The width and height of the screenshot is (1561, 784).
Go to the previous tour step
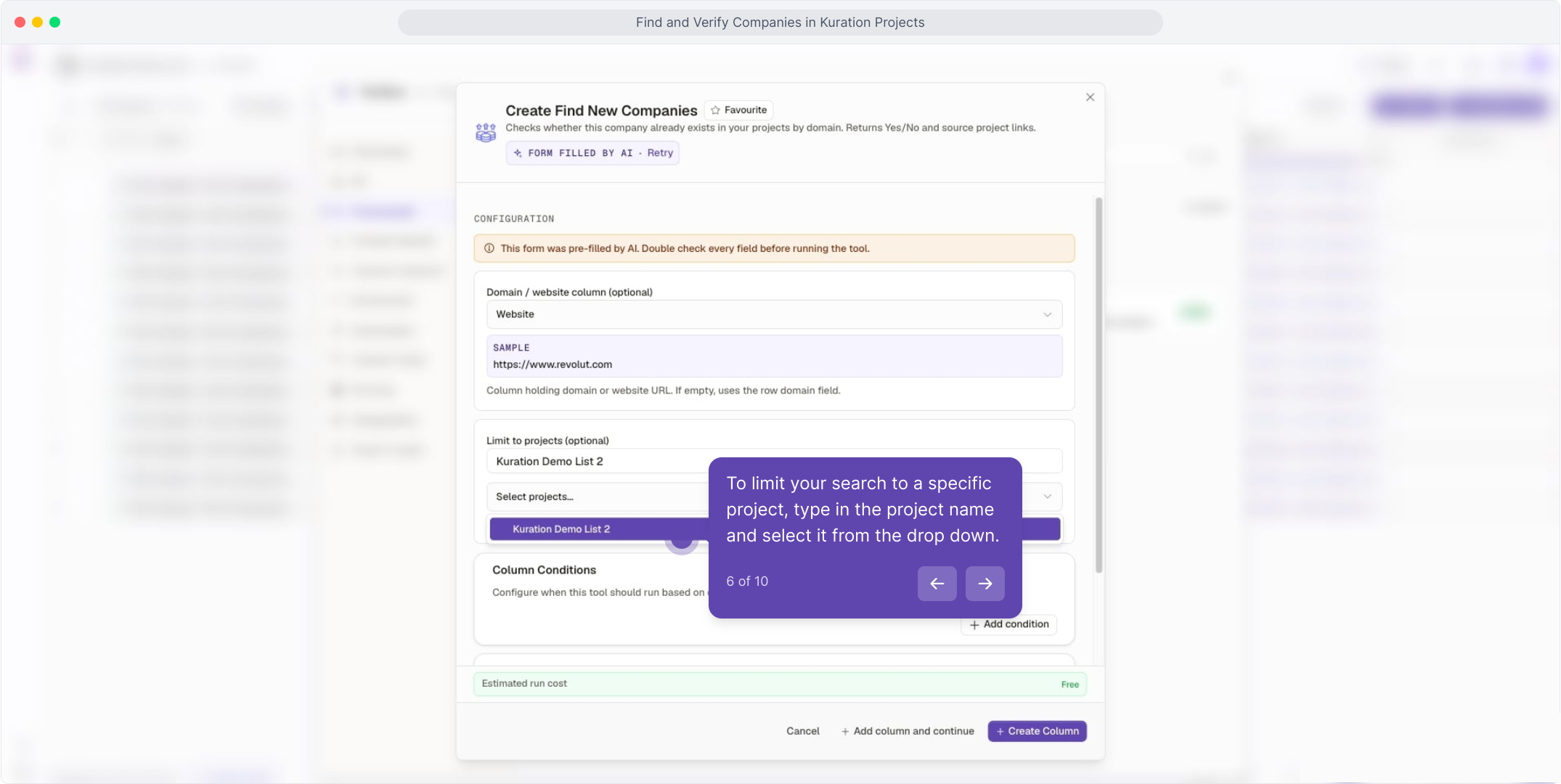tap(937, 584)
